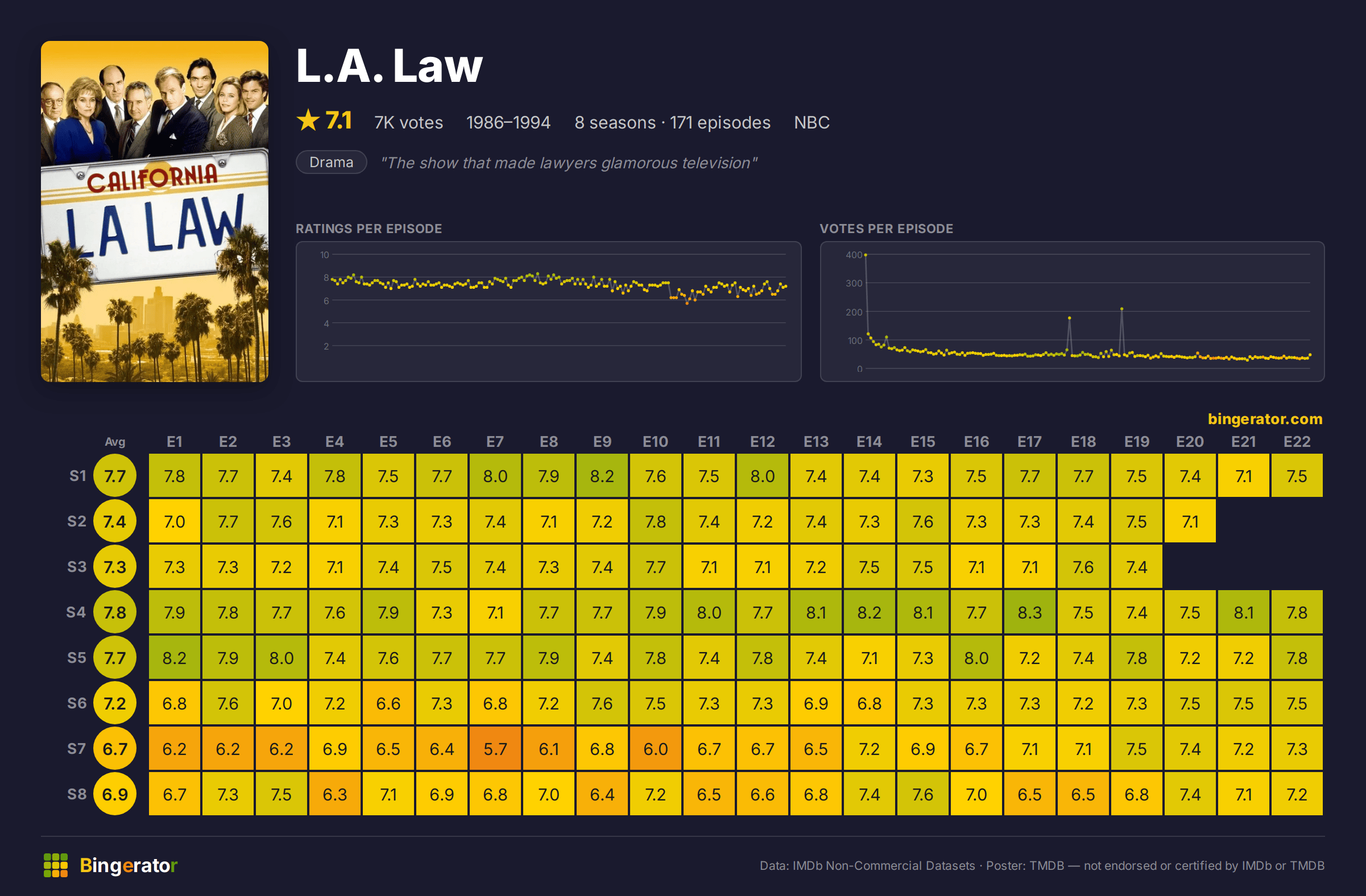Select the E22 column header
The image size is (1366, 896).
[x=1297, y=442]
